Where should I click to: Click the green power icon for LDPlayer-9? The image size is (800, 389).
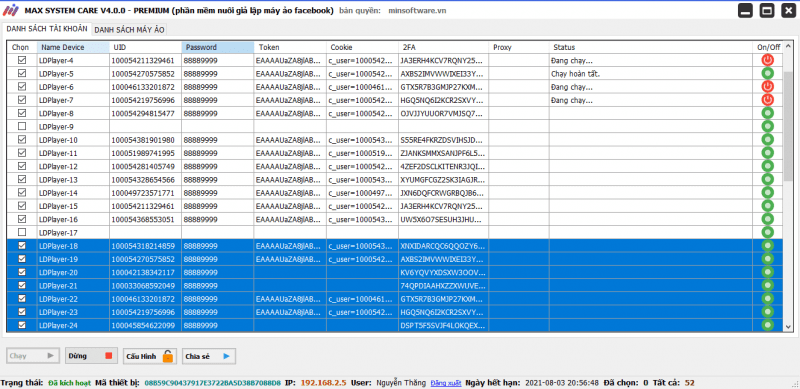click(x=768, y=126)
